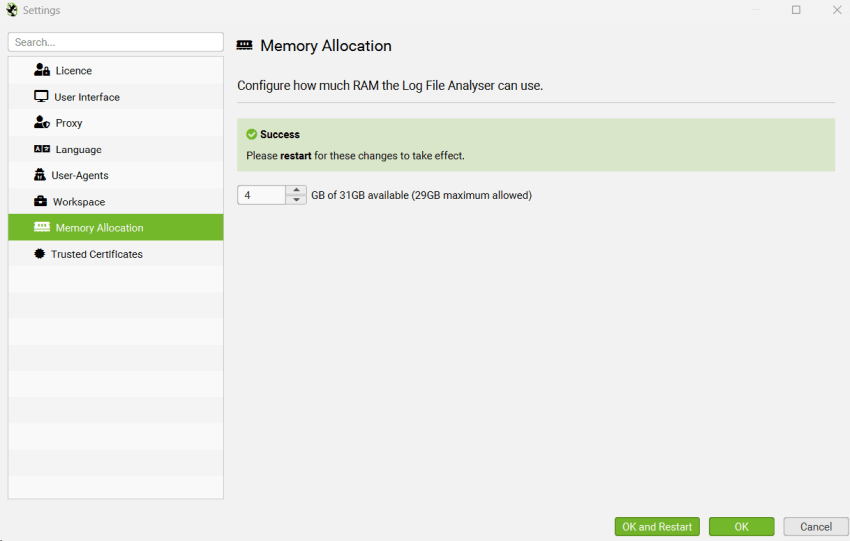This screenshot has height=541, width=850.
Task: Click the Memory Allocation page heading
Action: (x=326, y=46)
